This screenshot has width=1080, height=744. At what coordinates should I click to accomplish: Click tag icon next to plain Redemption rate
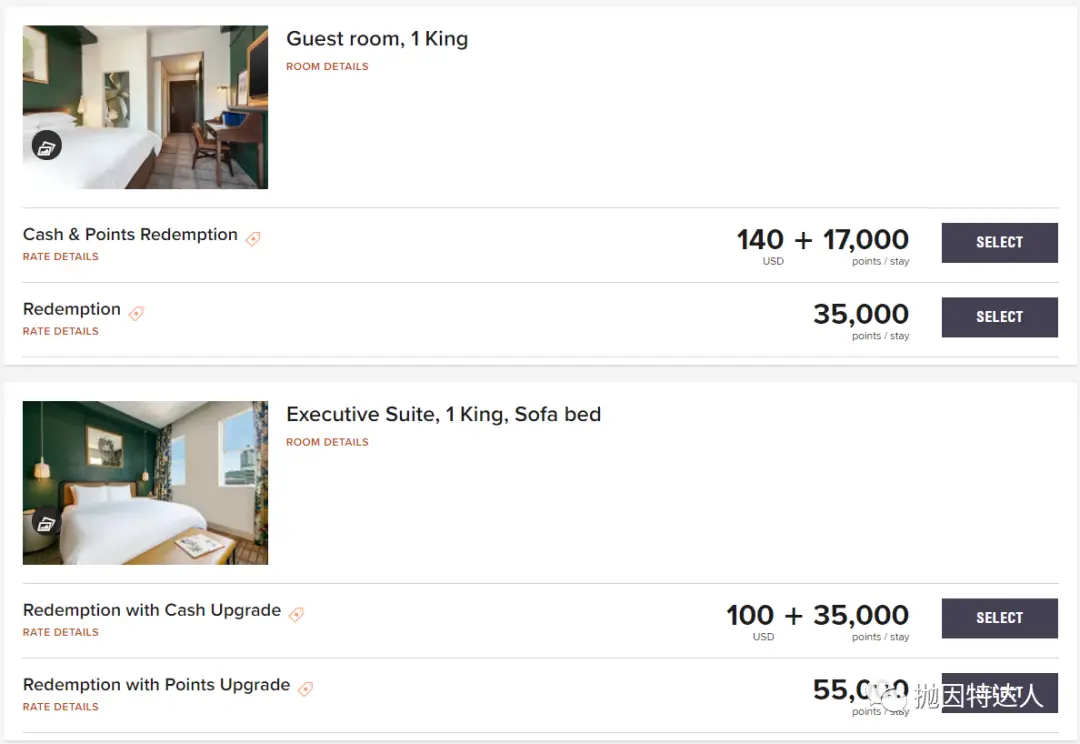pos(136,313)
